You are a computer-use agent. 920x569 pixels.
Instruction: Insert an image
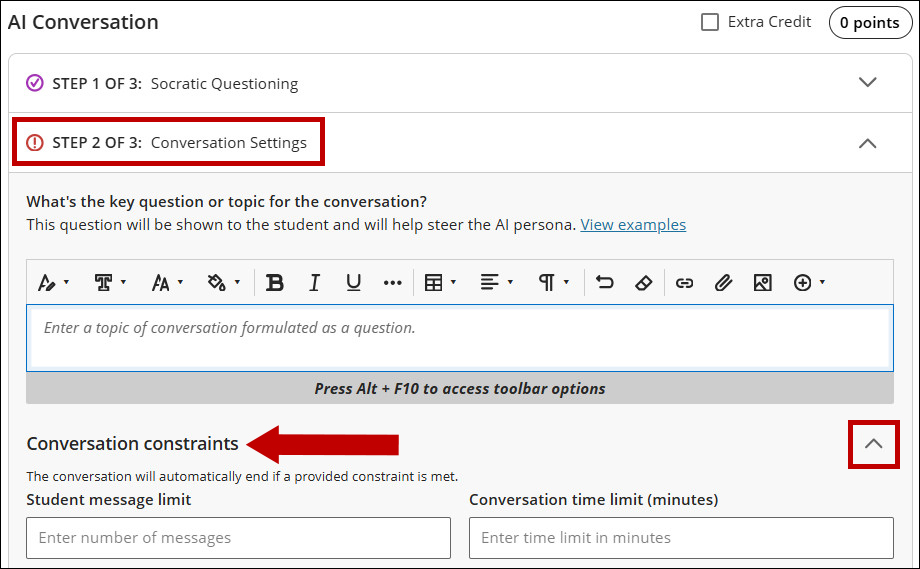coord(762,283)
